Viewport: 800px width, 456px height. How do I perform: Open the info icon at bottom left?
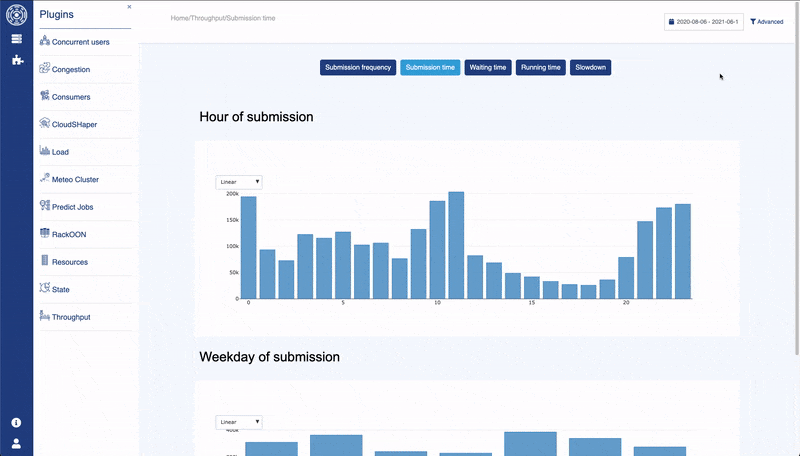tap(16, 423)
